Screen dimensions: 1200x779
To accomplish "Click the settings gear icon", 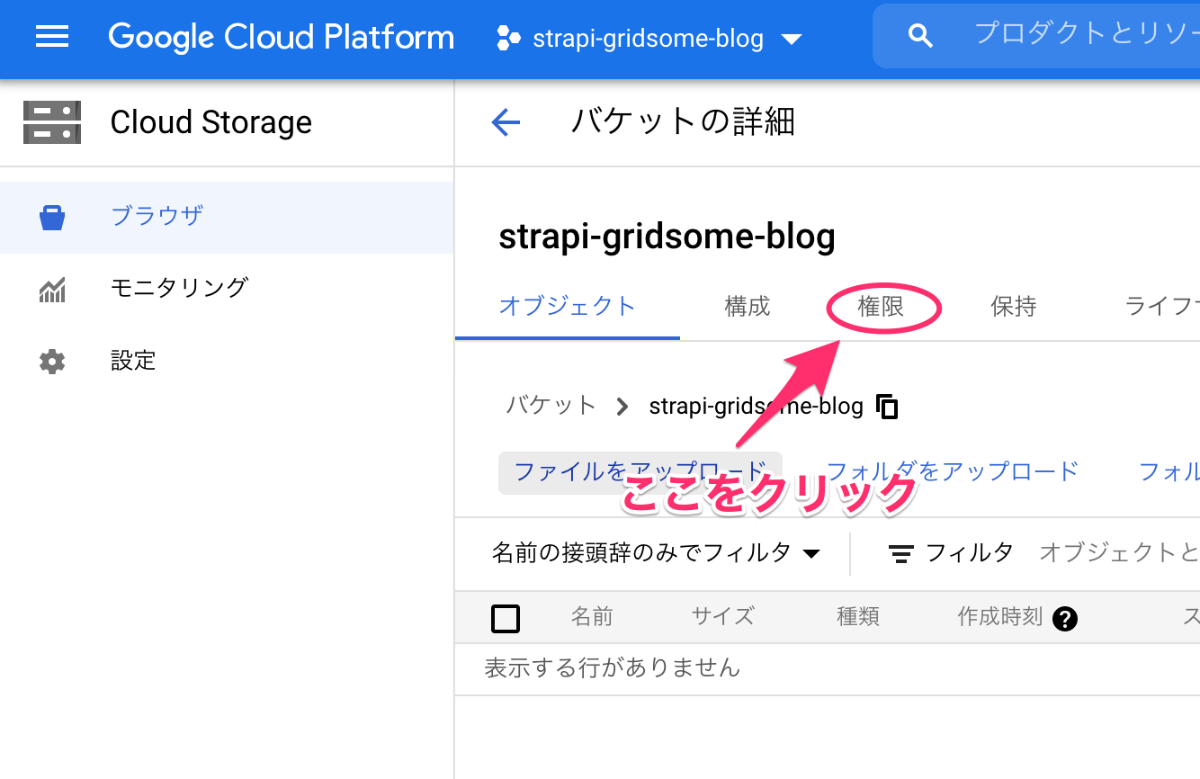I will pos(52,362).
